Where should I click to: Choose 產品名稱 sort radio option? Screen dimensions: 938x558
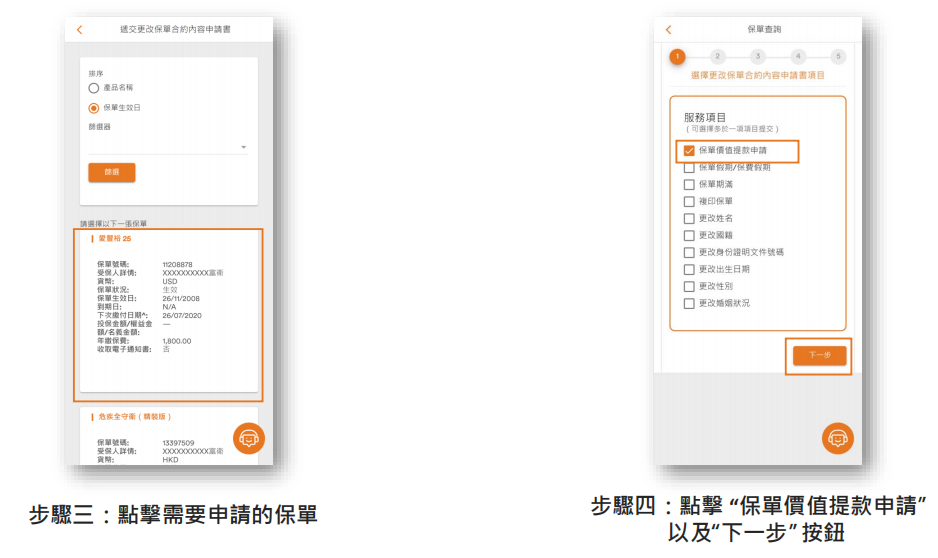(x=94, y=88)
